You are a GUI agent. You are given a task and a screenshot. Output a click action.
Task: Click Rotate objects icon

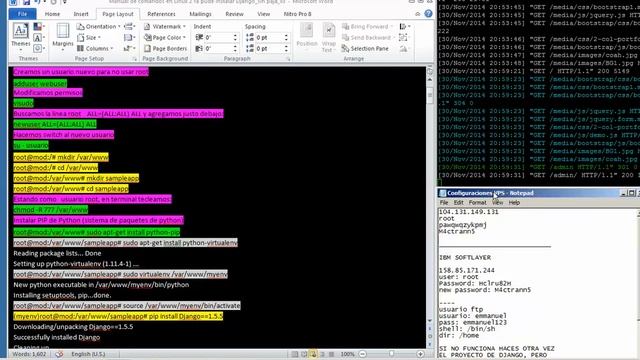404,49
